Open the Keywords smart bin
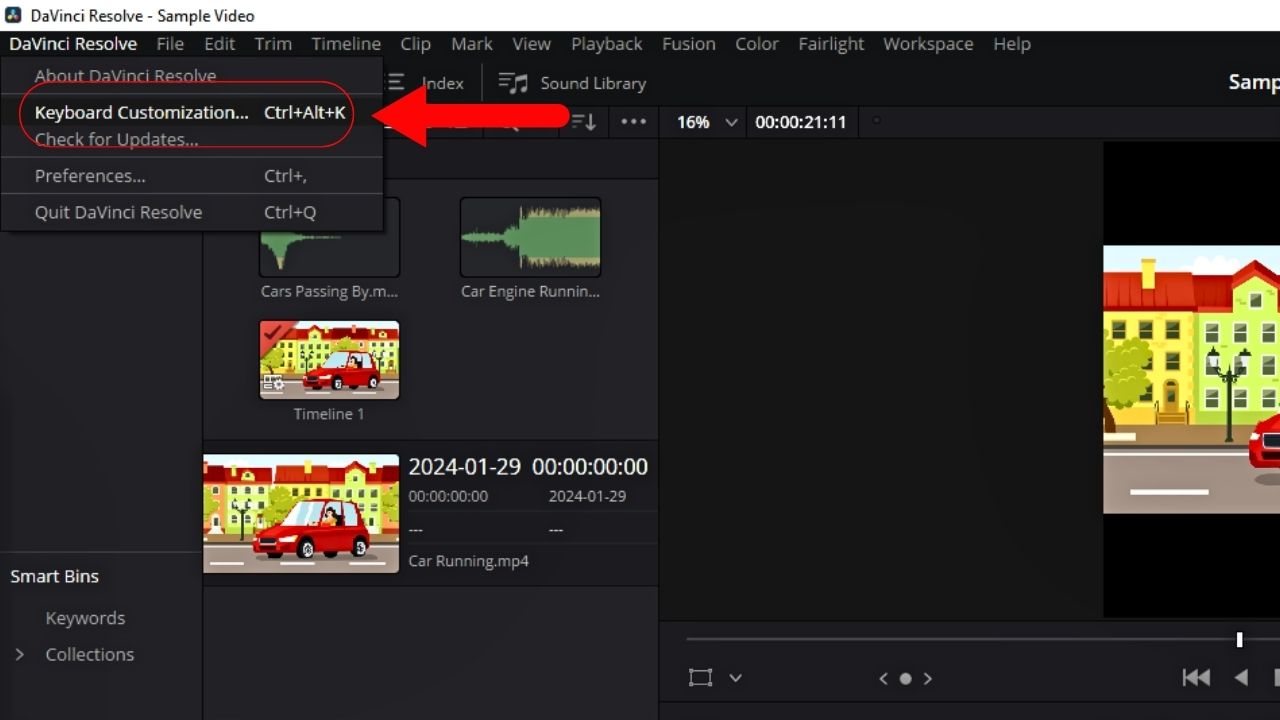 [85, 617]
